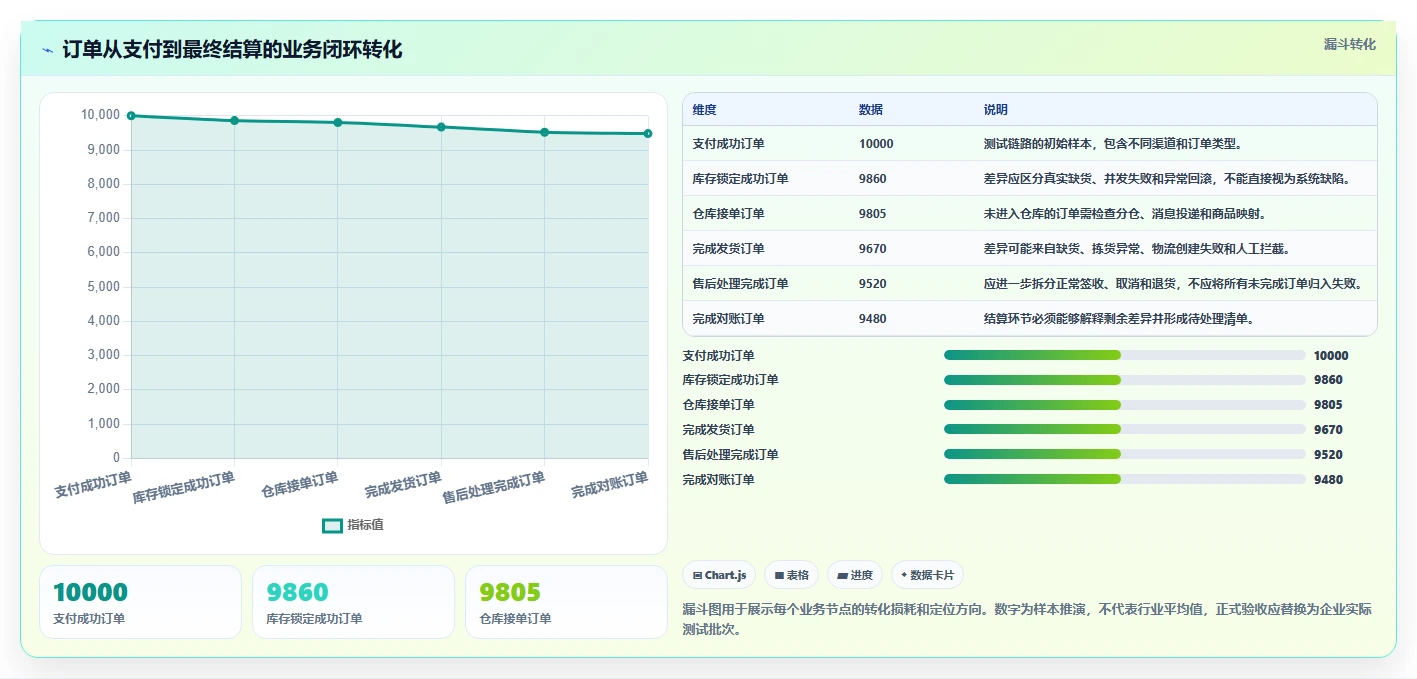Click the 库存锁定成功订单 progress bar
Screen dimensions: 1417x679
(x=1125, y=380)
